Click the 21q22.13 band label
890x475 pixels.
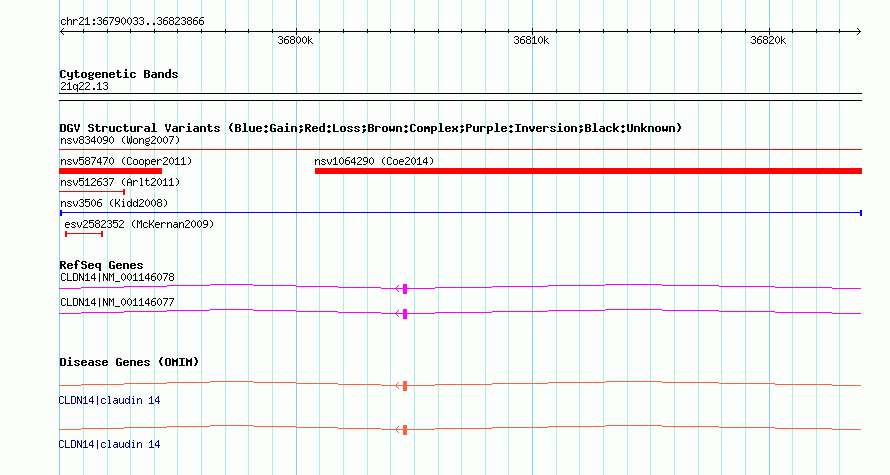(x=84, y=87)
